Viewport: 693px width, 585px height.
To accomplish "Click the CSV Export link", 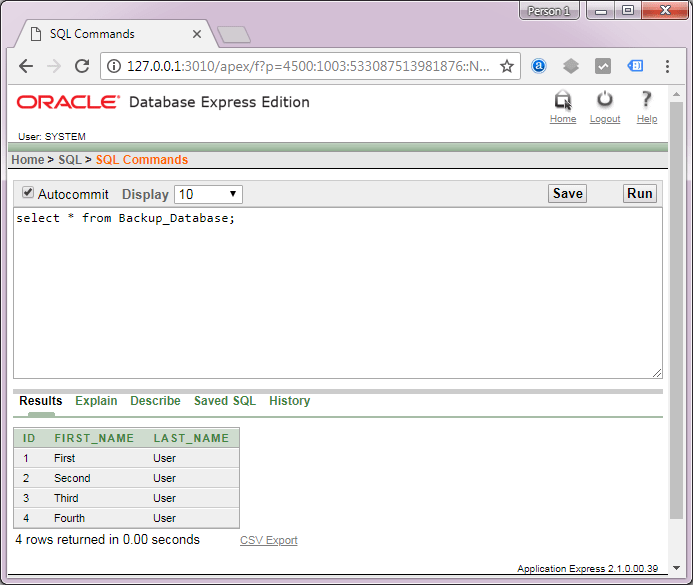I will (x=269, y=540).
